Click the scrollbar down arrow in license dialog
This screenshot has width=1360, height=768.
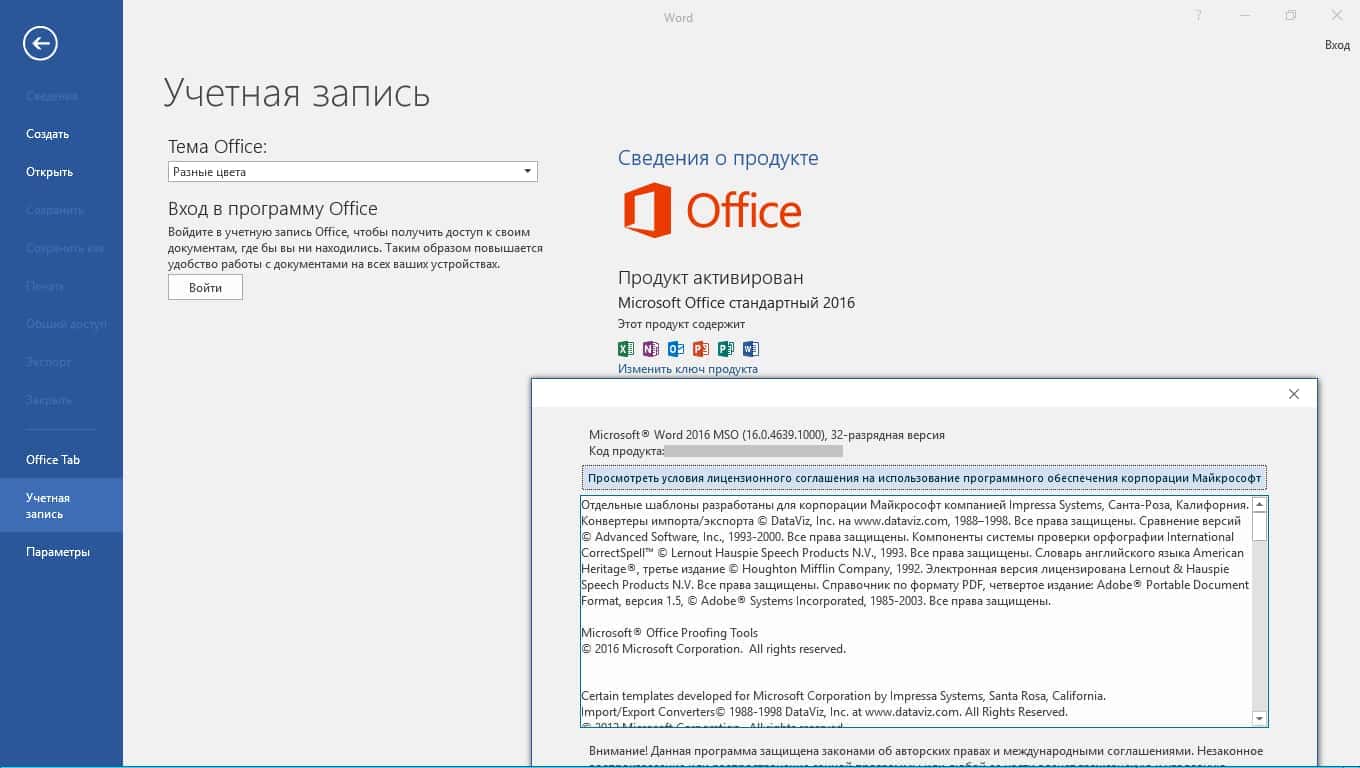pyautogui.click(x=1257, y=717)
